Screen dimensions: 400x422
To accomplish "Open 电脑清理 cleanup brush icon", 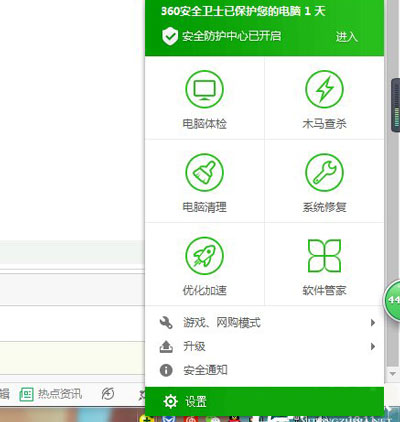I will click(204, 172).
